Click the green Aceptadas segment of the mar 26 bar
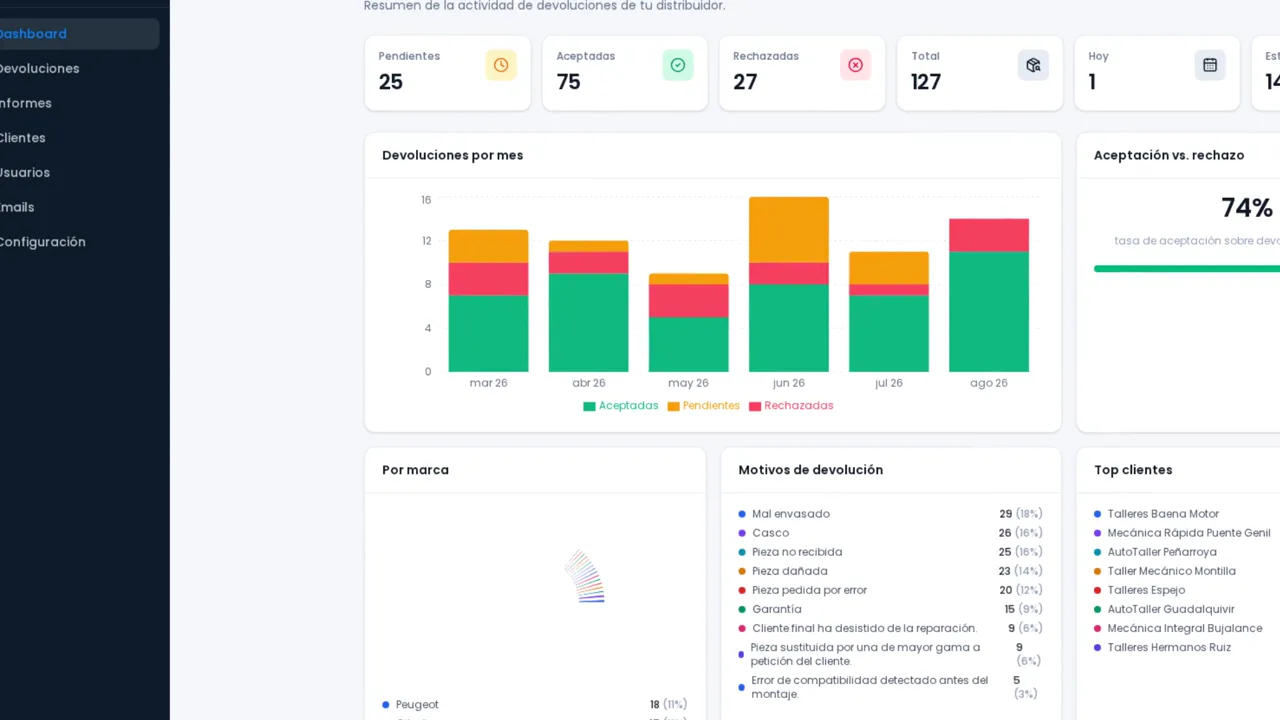The image size is (1280, 720). (489, 333)
